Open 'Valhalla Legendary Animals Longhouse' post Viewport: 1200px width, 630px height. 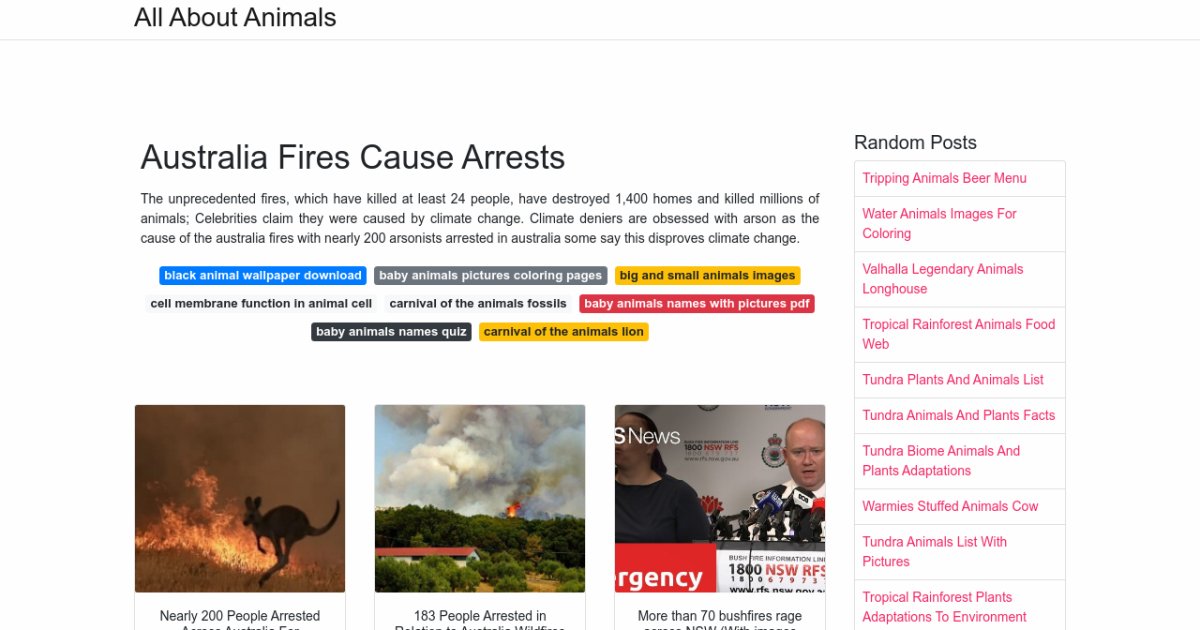943,279
